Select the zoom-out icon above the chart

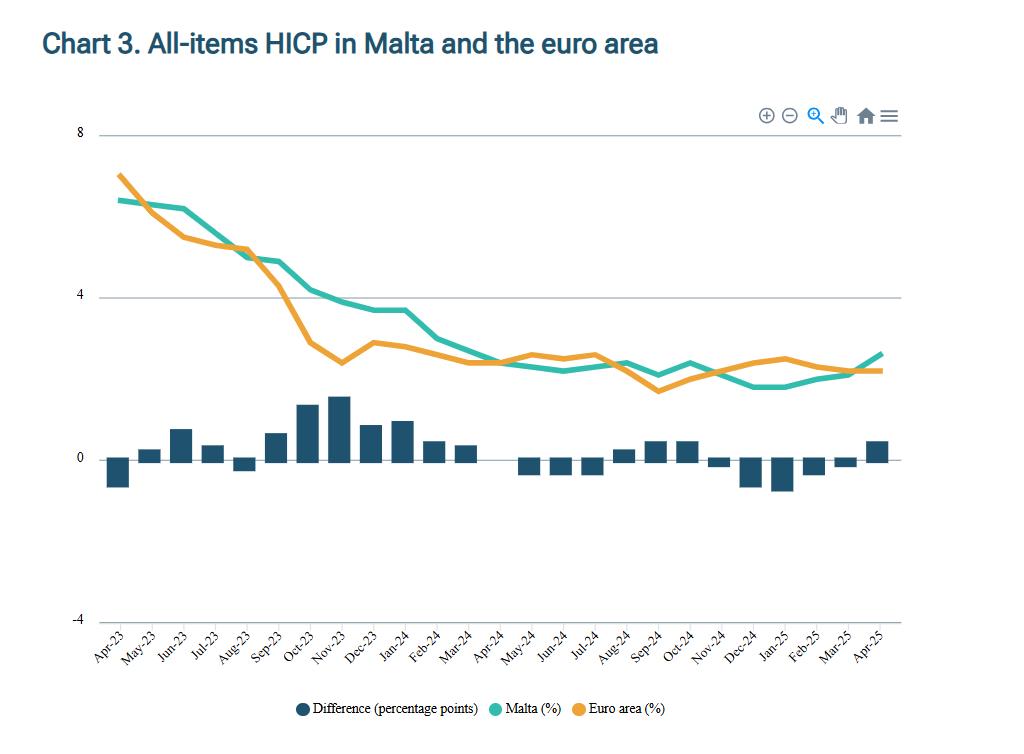pyautogui.click(x=789, y=116)
